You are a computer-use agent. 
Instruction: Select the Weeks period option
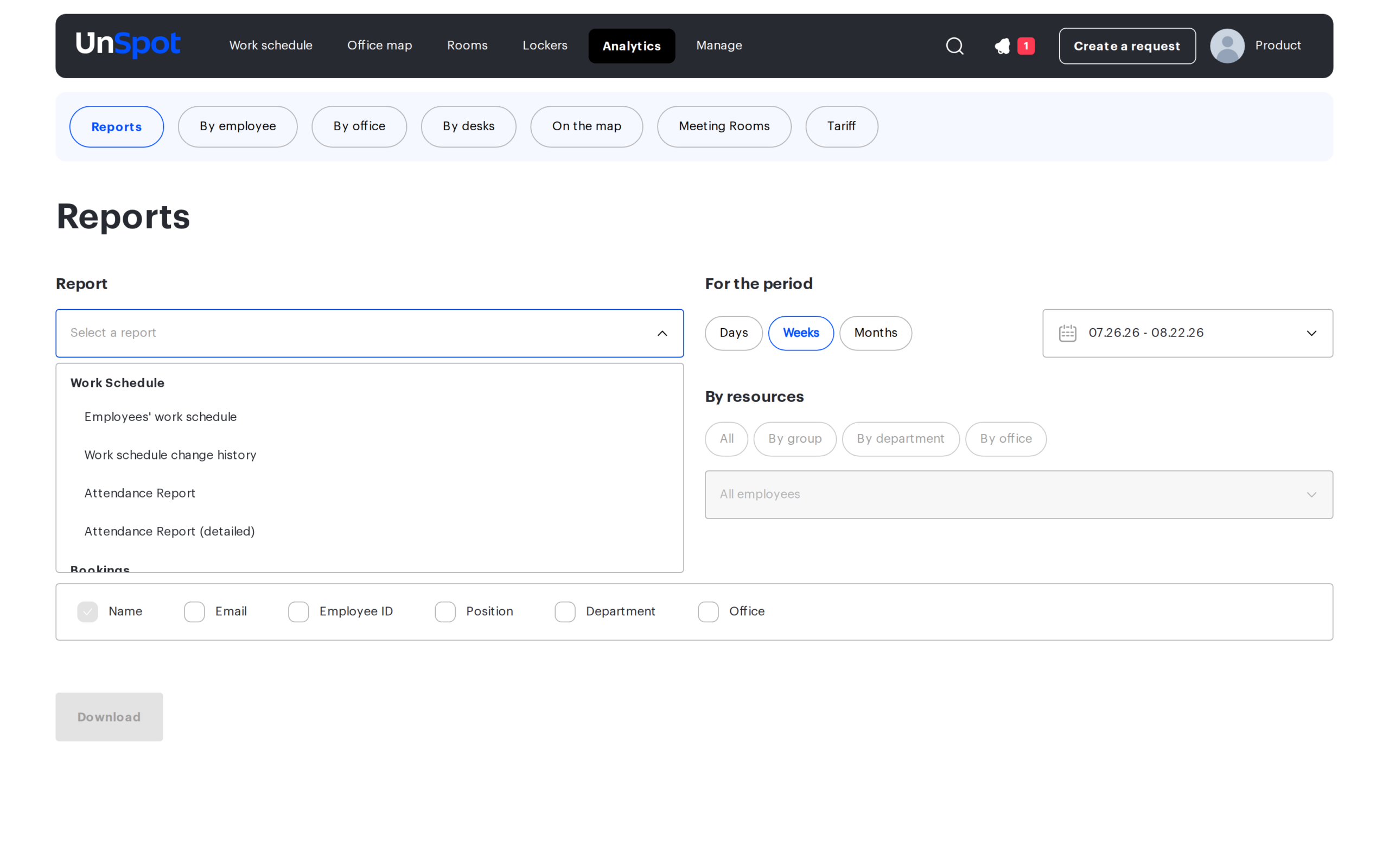tap(801, 333)
